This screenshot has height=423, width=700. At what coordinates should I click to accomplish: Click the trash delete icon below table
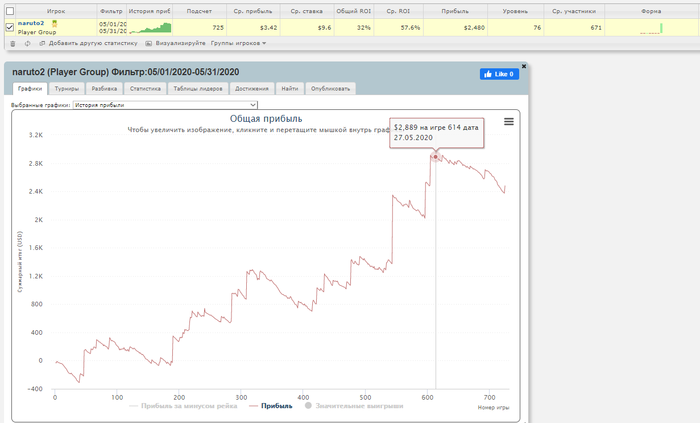point(12,43)
